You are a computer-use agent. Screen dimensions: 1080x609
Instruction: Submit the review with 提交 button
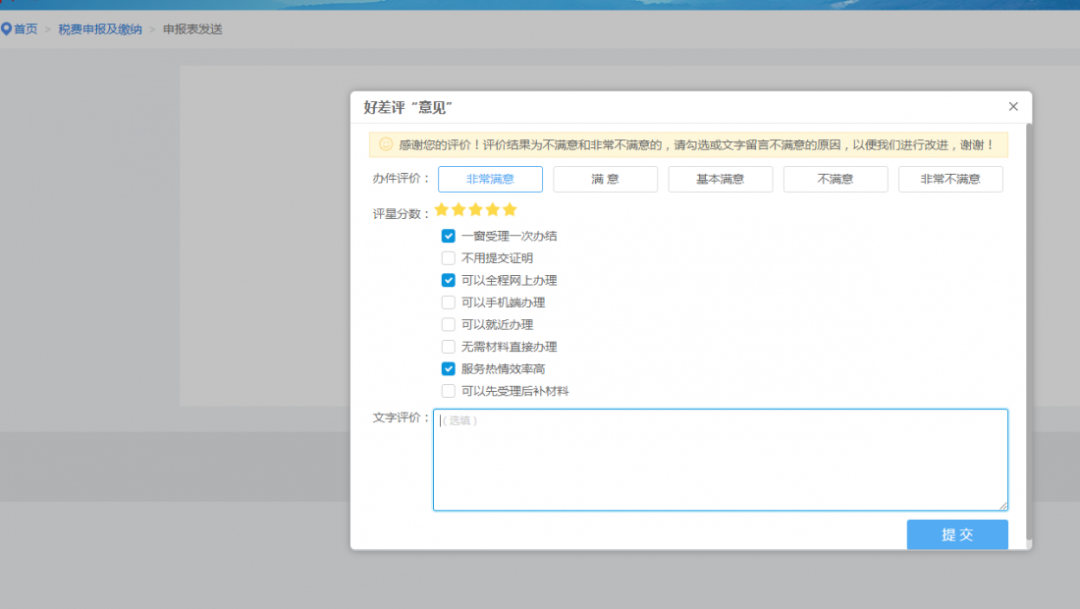tap(957, 535)
